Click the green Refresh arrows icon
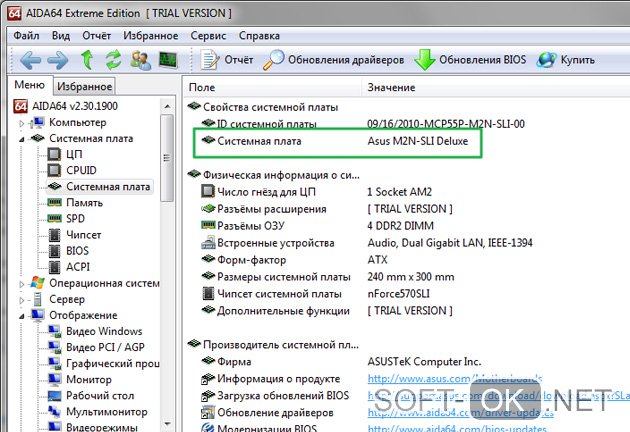 (114, 60)
